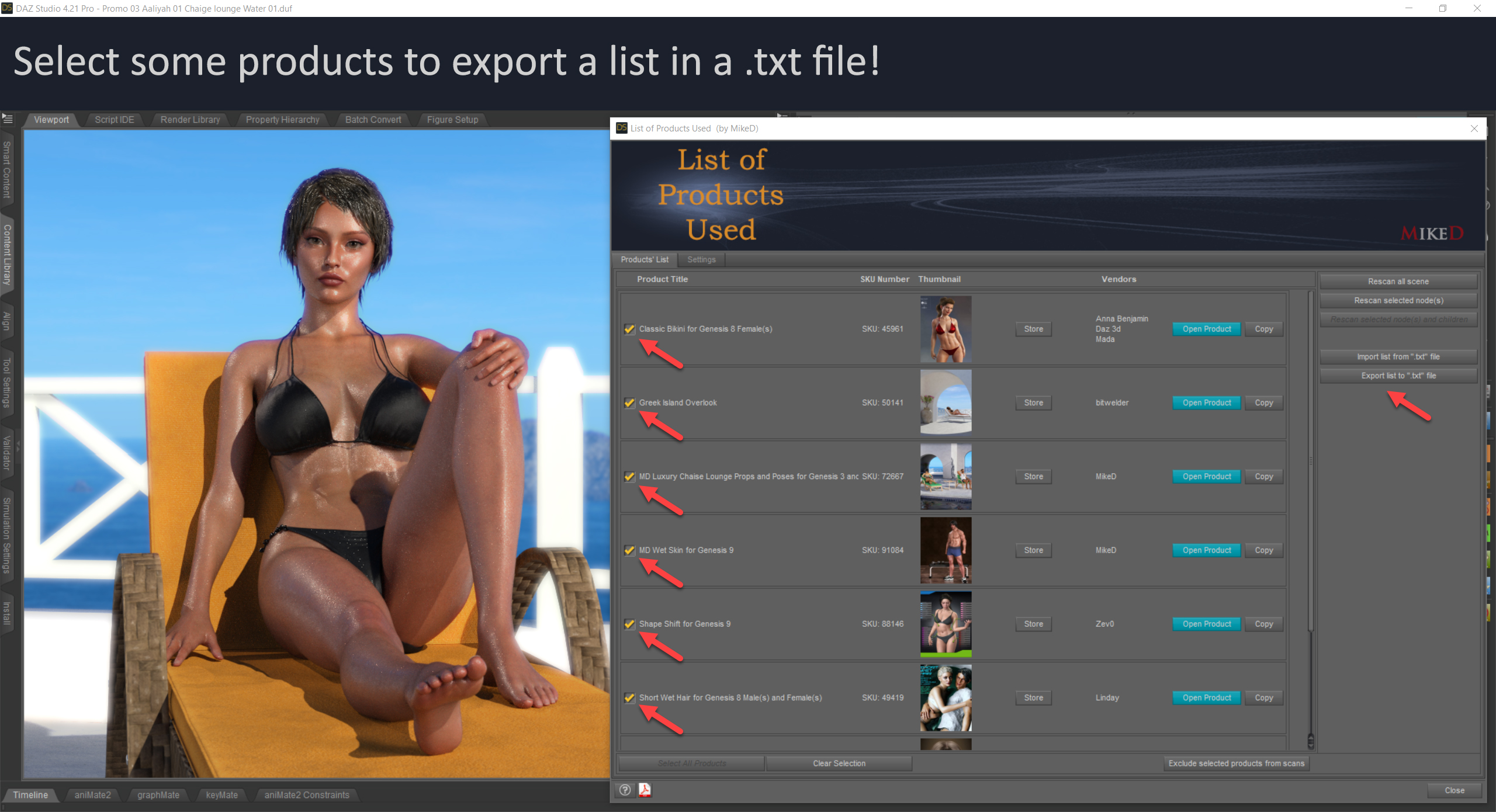This screenshot has width=1496, height=812.
Task: Copy the MD Luxury Chaise Lounge entry
Action: tap(1263, 476)
